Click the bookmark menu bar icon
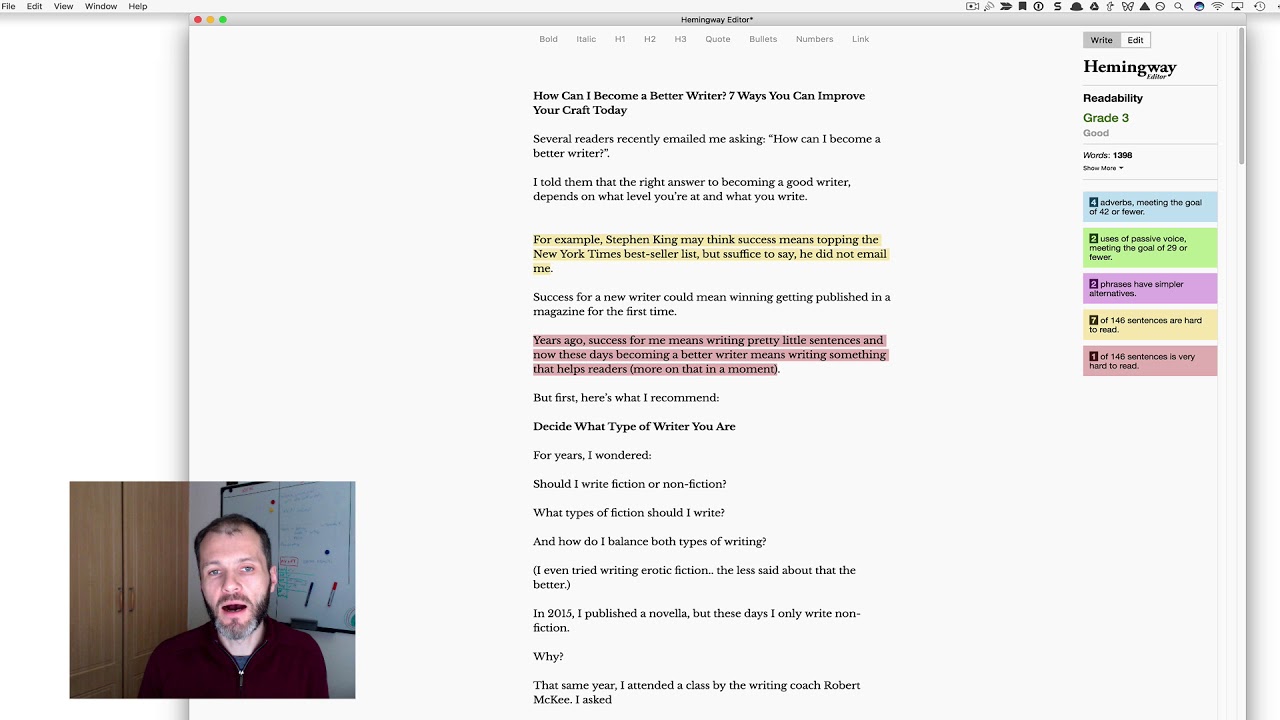Viewport: 1280px width, 720px height. tap(1022, 6)
